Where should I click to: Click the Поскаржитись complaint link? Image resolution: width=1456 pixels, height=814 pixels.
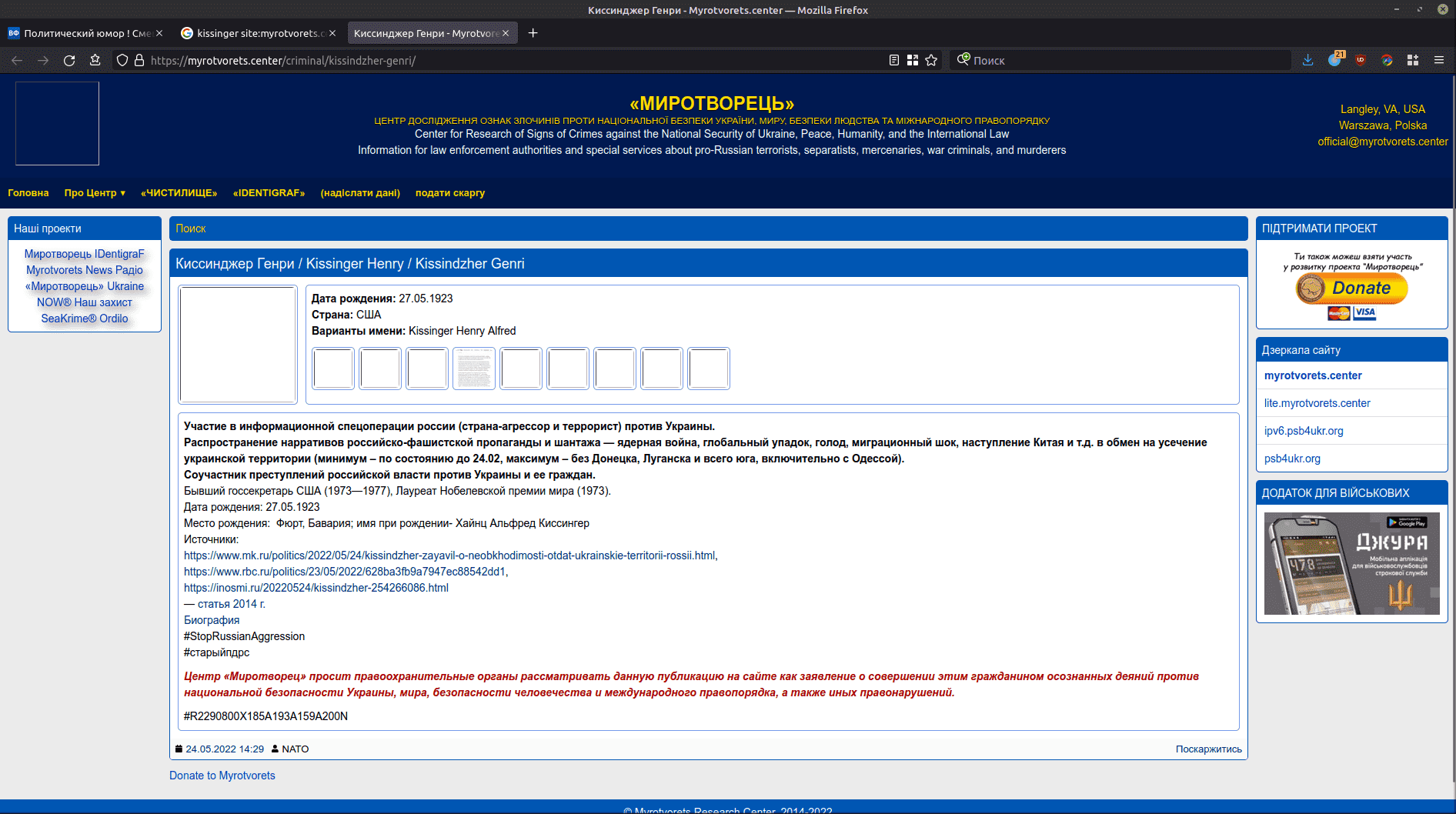click(1209, 749)
